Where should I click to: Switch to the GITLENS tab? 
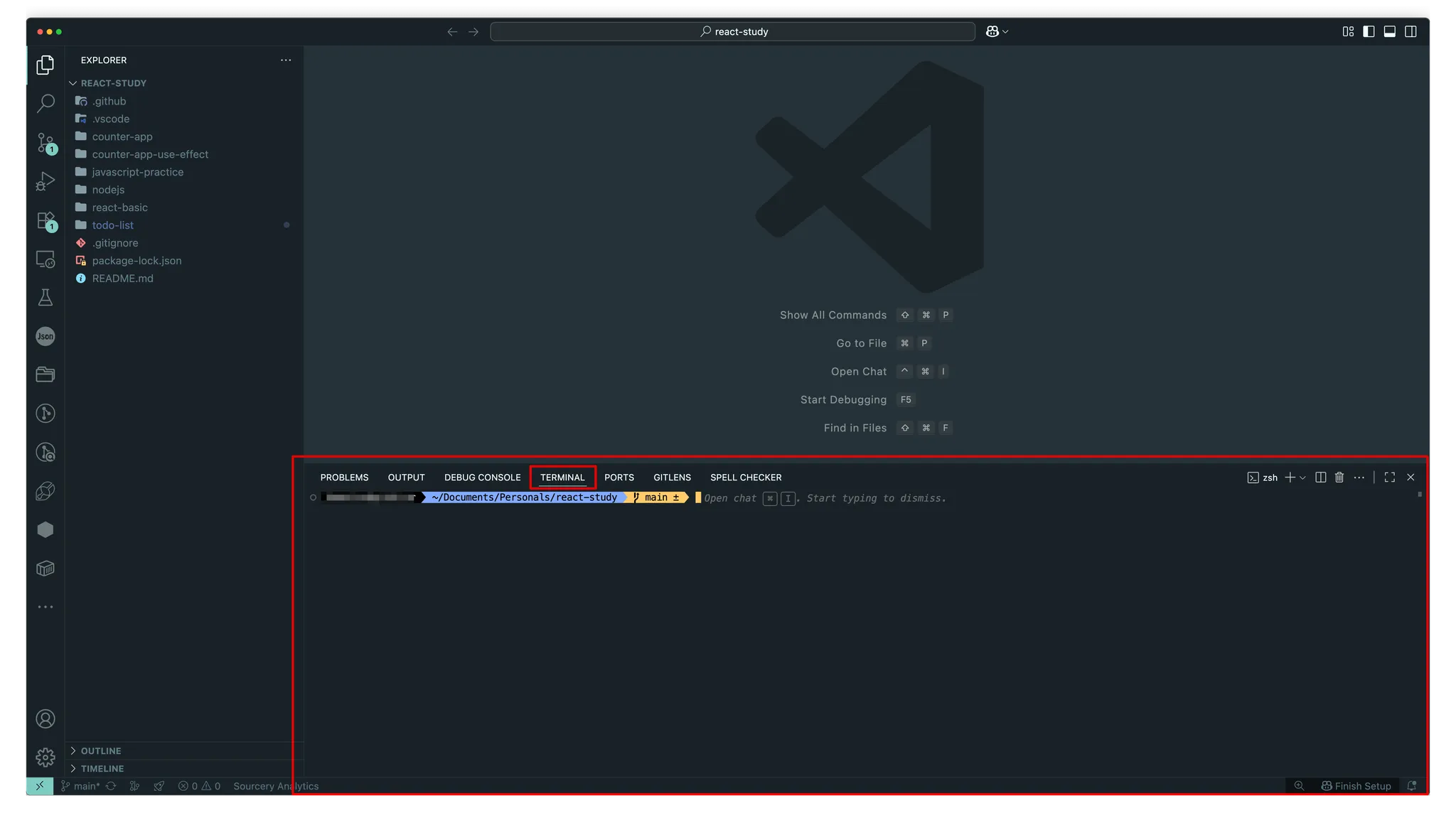672,478
